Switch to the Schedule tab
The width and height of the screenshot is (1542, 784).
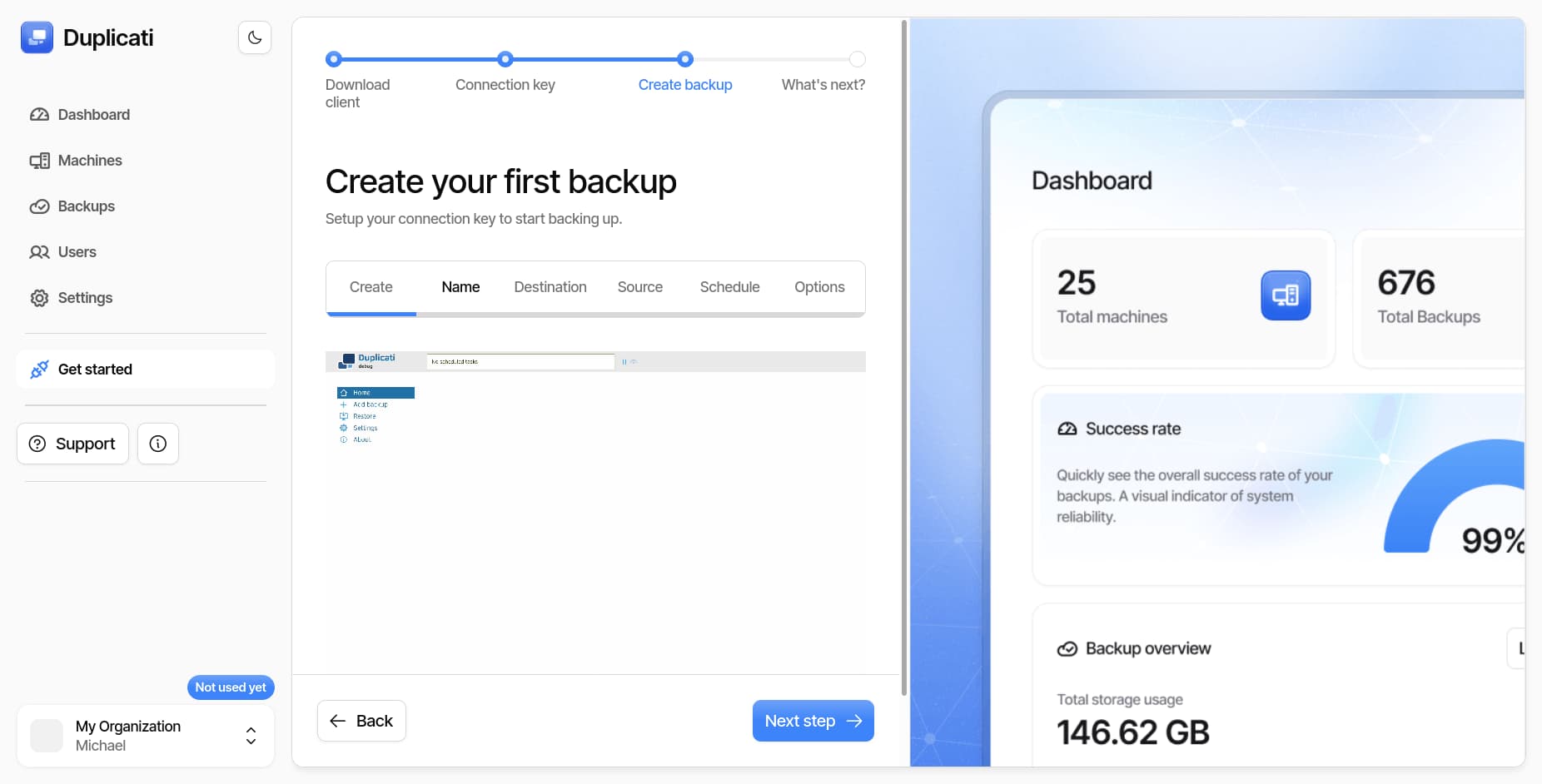pyautogui.click(x=729, y=287)
